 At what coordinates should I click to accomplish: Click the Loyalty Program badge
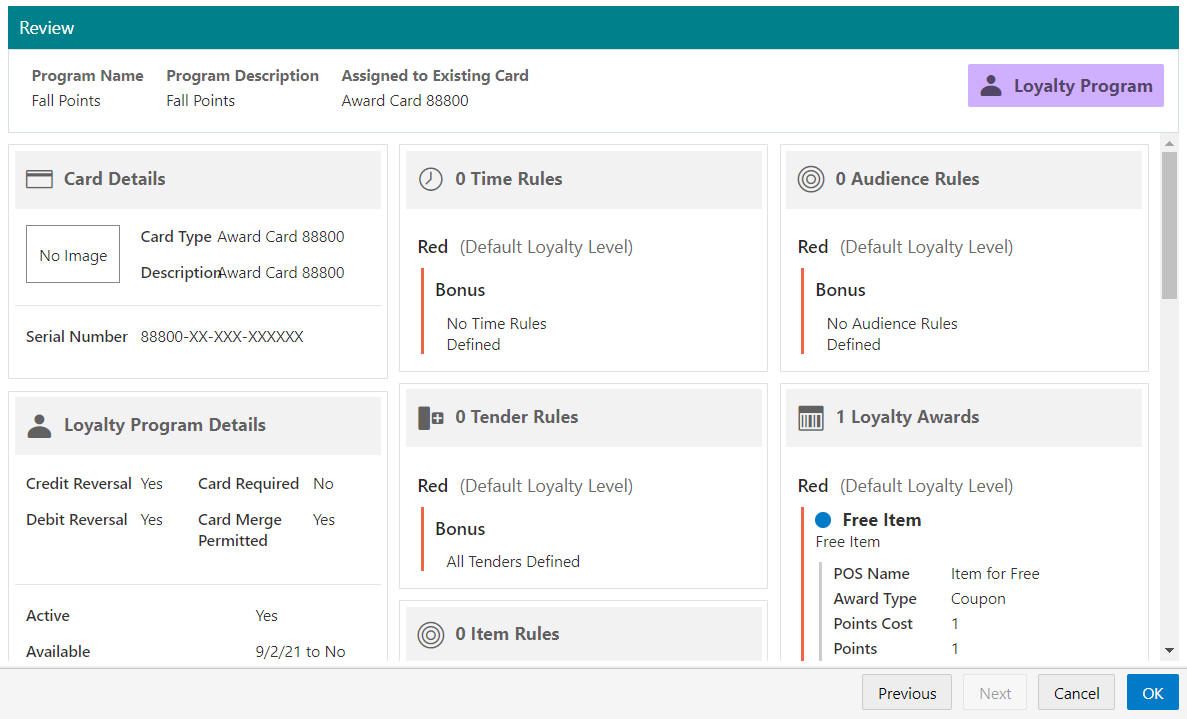[x=1065, y=86]
